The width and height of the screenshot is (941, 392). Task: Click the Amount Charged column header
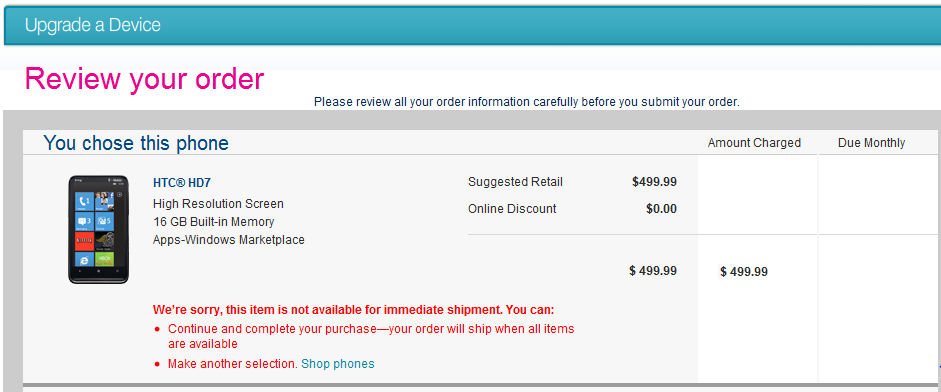click(x=754, y=143)
